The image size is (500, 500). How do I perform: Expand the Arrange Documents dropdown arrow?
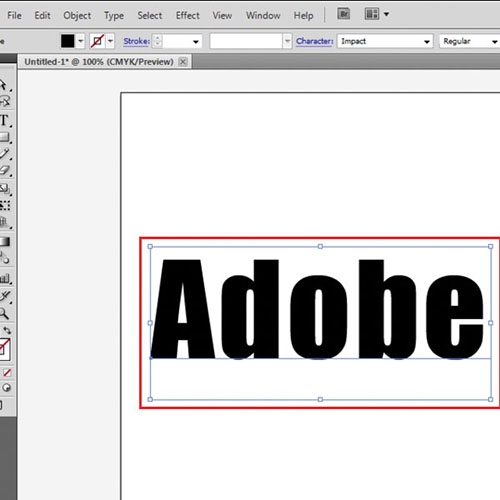pyautogui.click(x=386, y=14)
